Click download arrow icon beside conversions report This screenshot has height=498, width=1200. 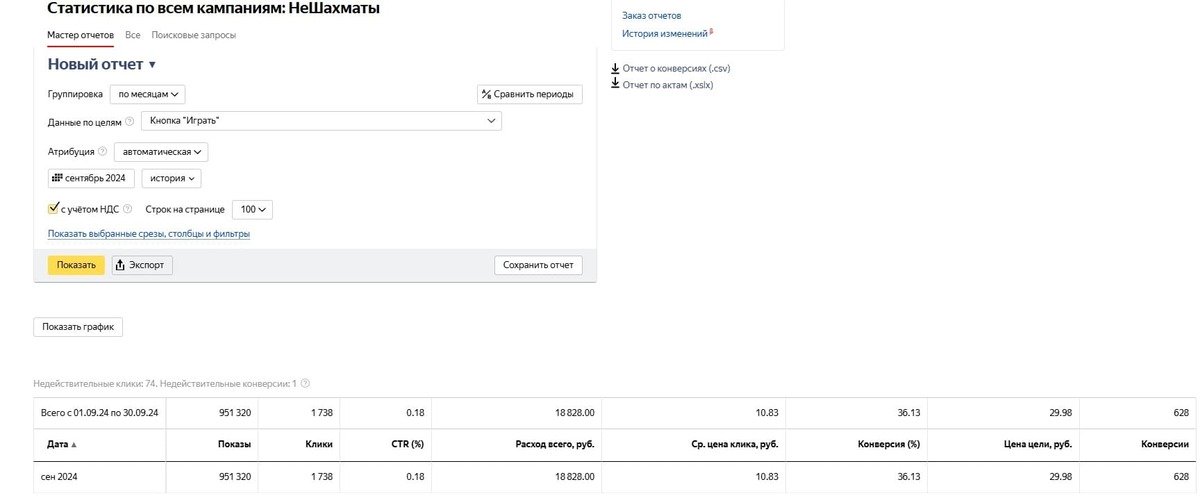coord(615,68)
